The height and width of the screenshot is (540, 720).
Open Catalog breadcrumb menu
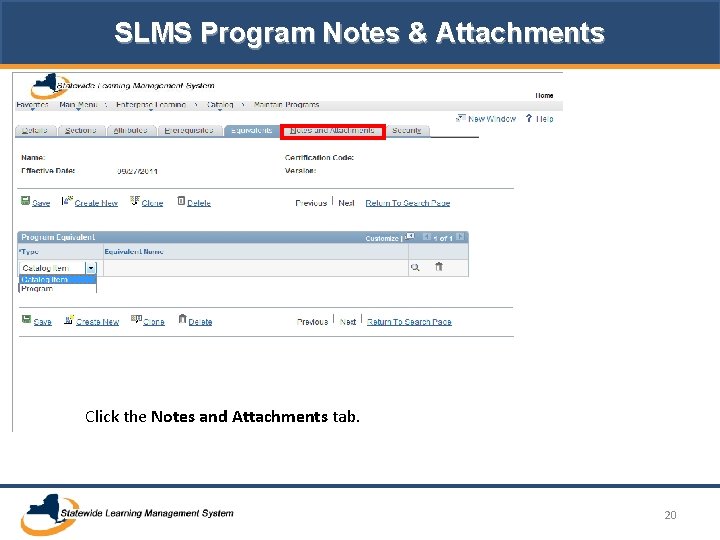[x=220, y=105]
